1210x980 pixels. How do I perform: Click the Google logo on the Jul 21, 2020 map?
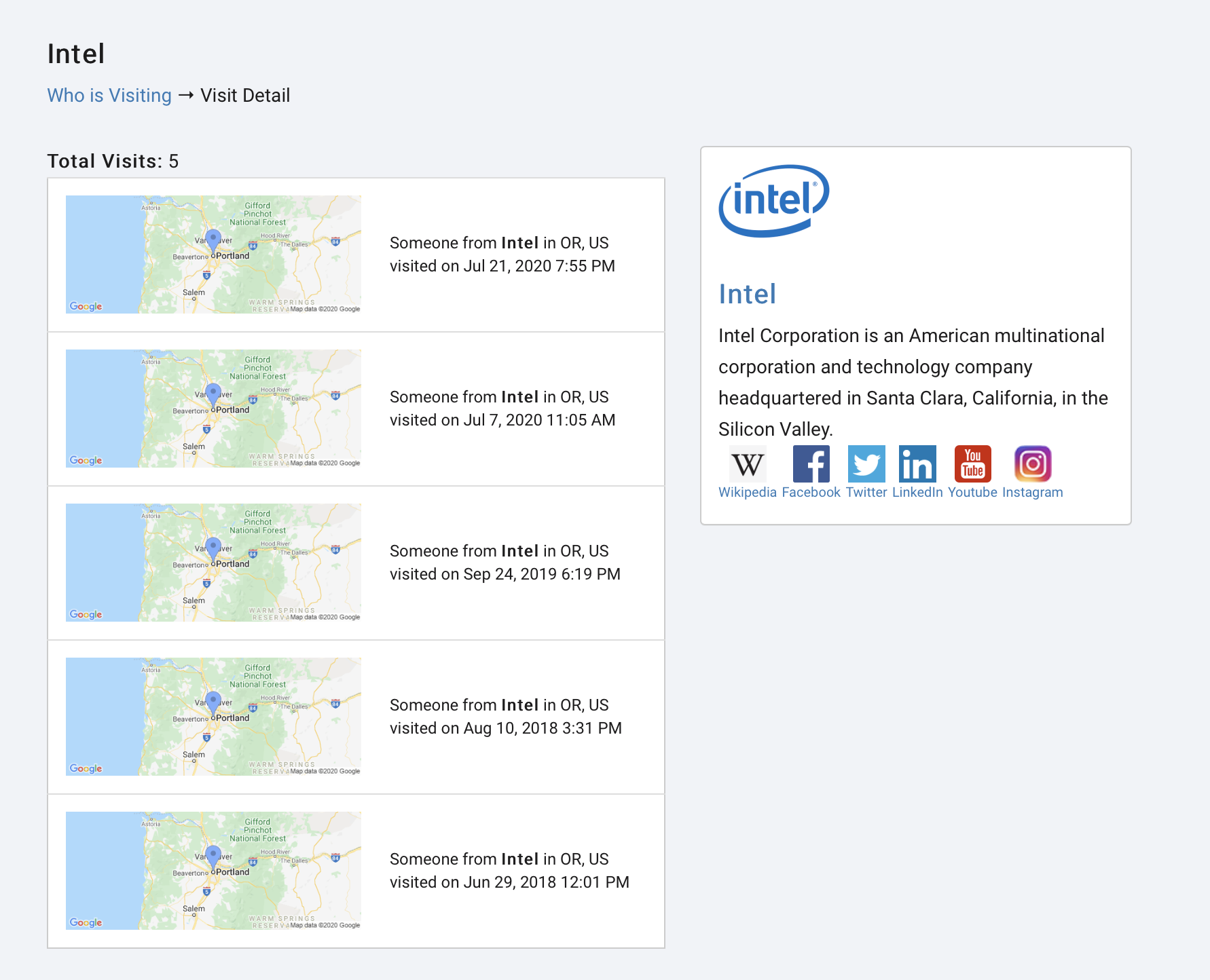[x=86, y=306]
